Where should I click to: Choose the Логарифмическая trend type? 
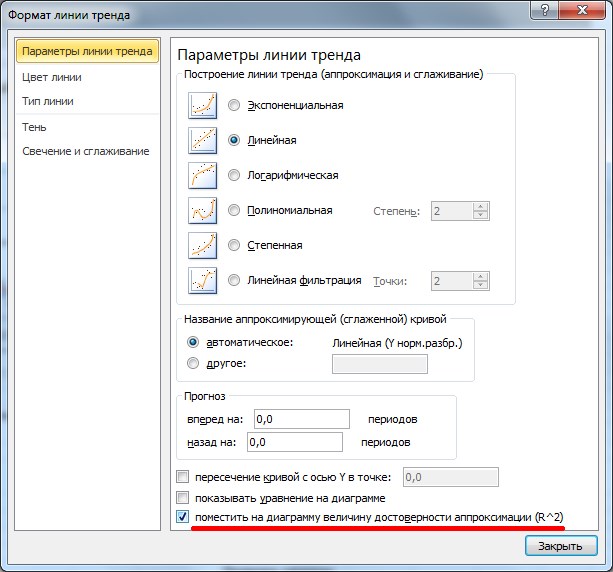point(234,175)
